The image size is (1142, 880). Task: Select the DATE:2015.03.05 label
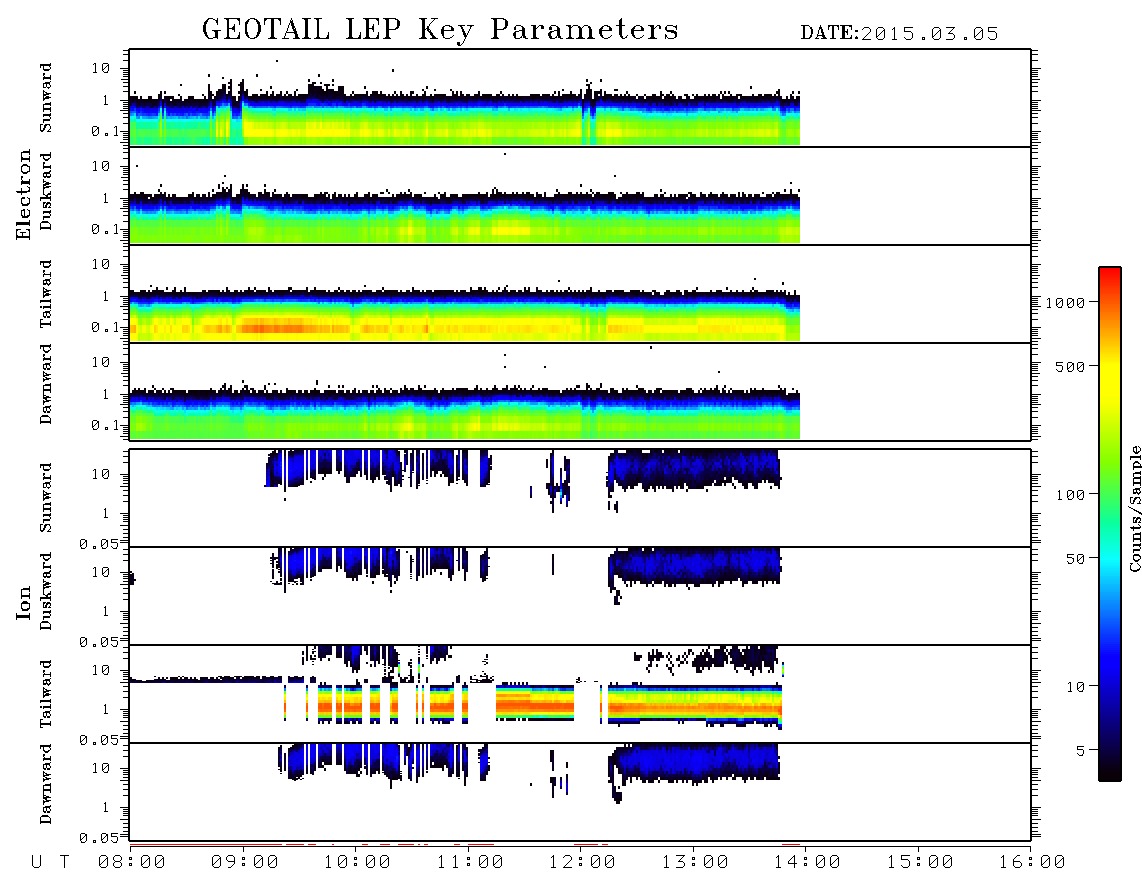pyautogui.click(x=899, y=34)
